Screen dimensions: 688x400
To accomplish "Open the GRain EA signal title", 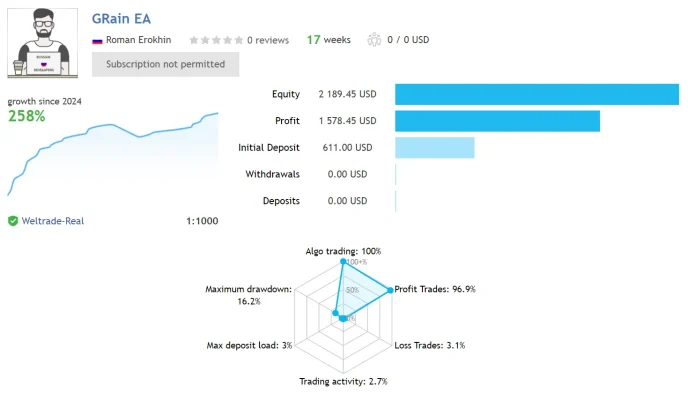I will point(121,19).
